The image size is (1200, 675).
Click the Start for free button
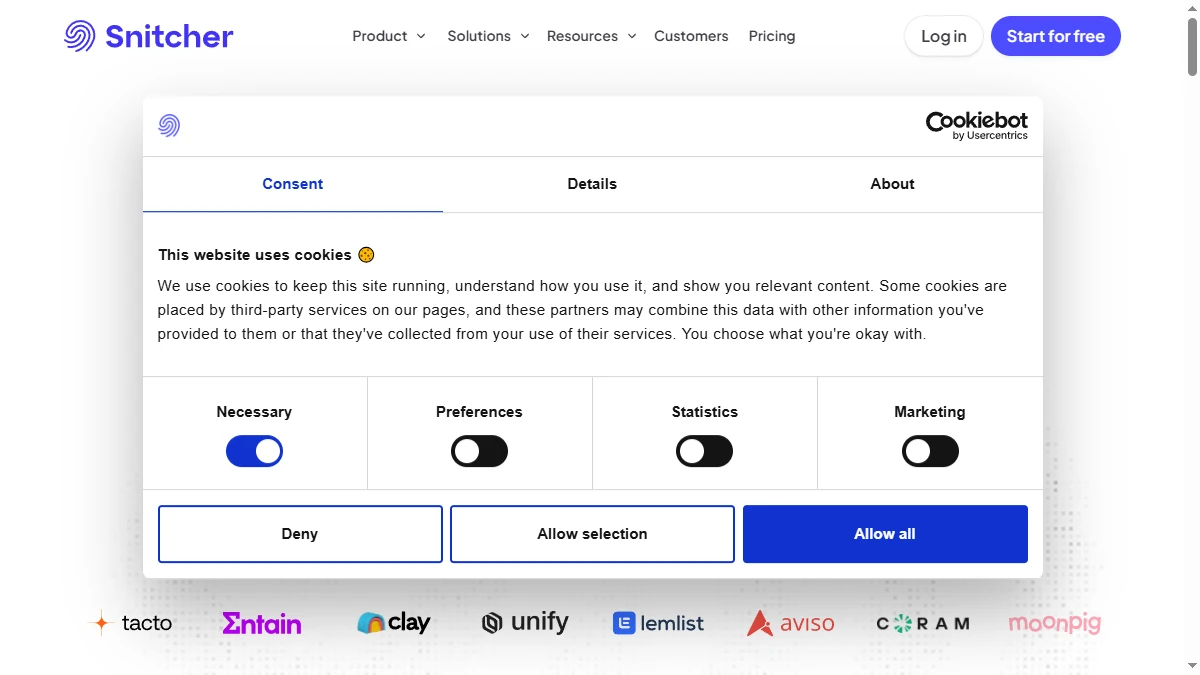1055,35
